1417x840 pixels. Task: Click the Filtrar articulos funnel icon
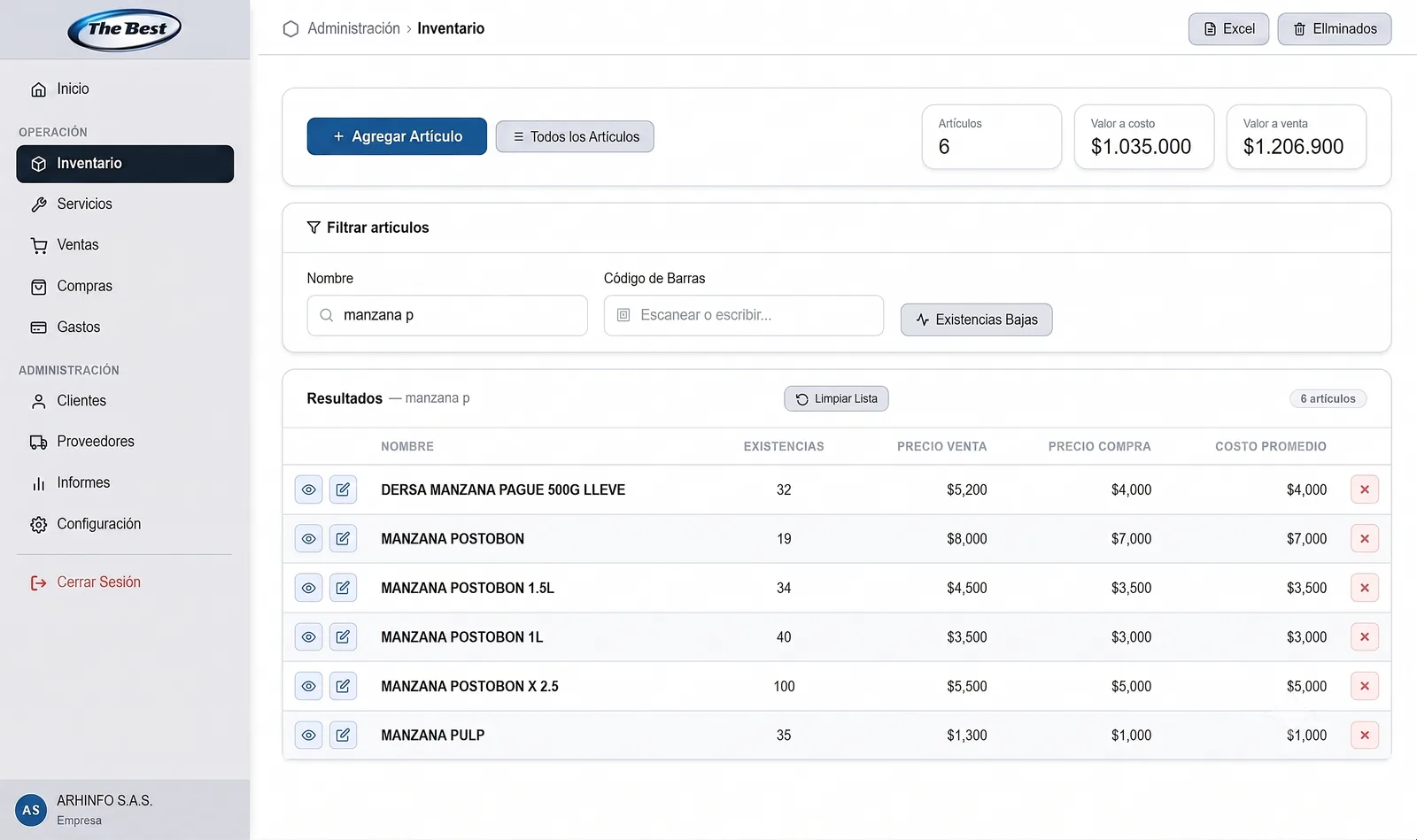click(x=314, y=227)
